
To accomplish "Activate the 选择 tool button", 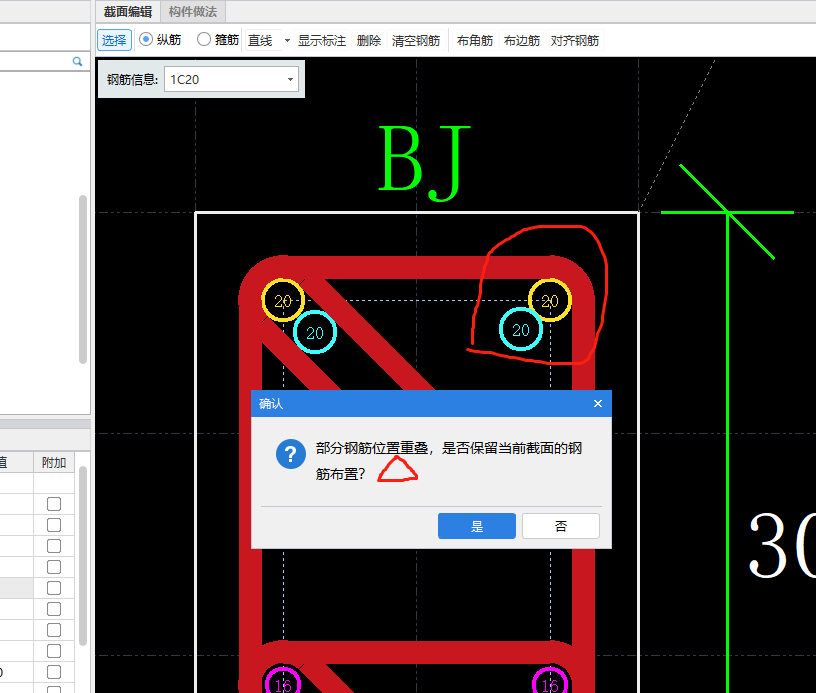I will pos(114,40).
